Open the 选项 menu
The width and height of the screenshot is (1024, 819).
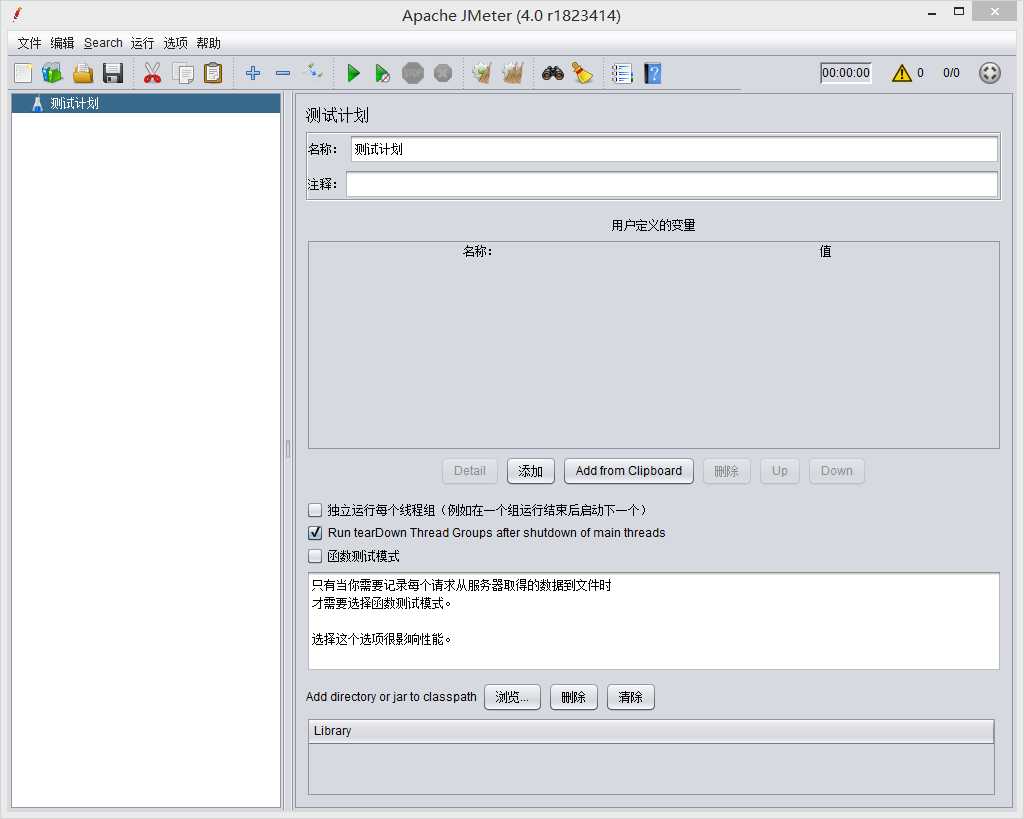(x=175, y=43)
